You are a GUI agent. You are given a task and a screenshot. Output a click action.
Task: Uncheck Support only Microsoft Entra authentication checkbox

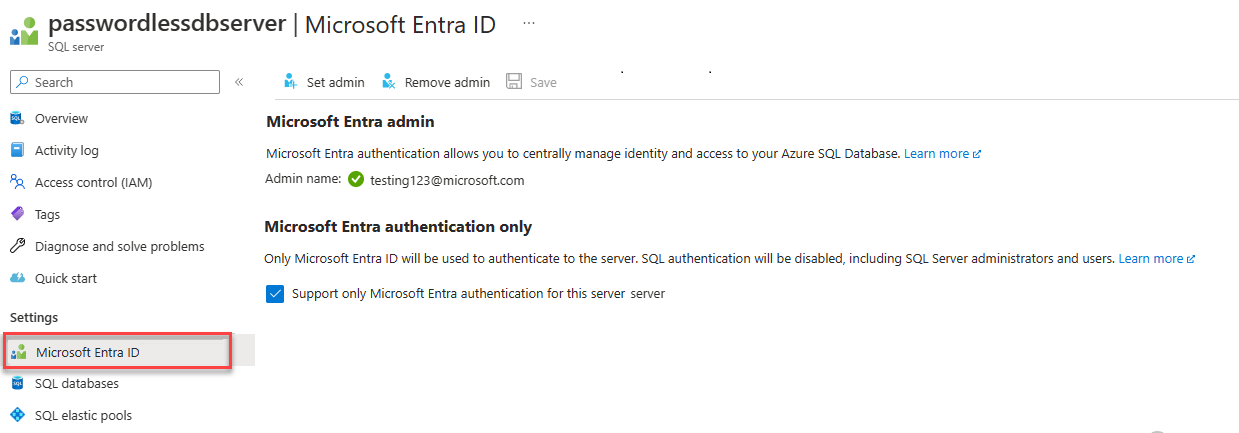point(275,294)
